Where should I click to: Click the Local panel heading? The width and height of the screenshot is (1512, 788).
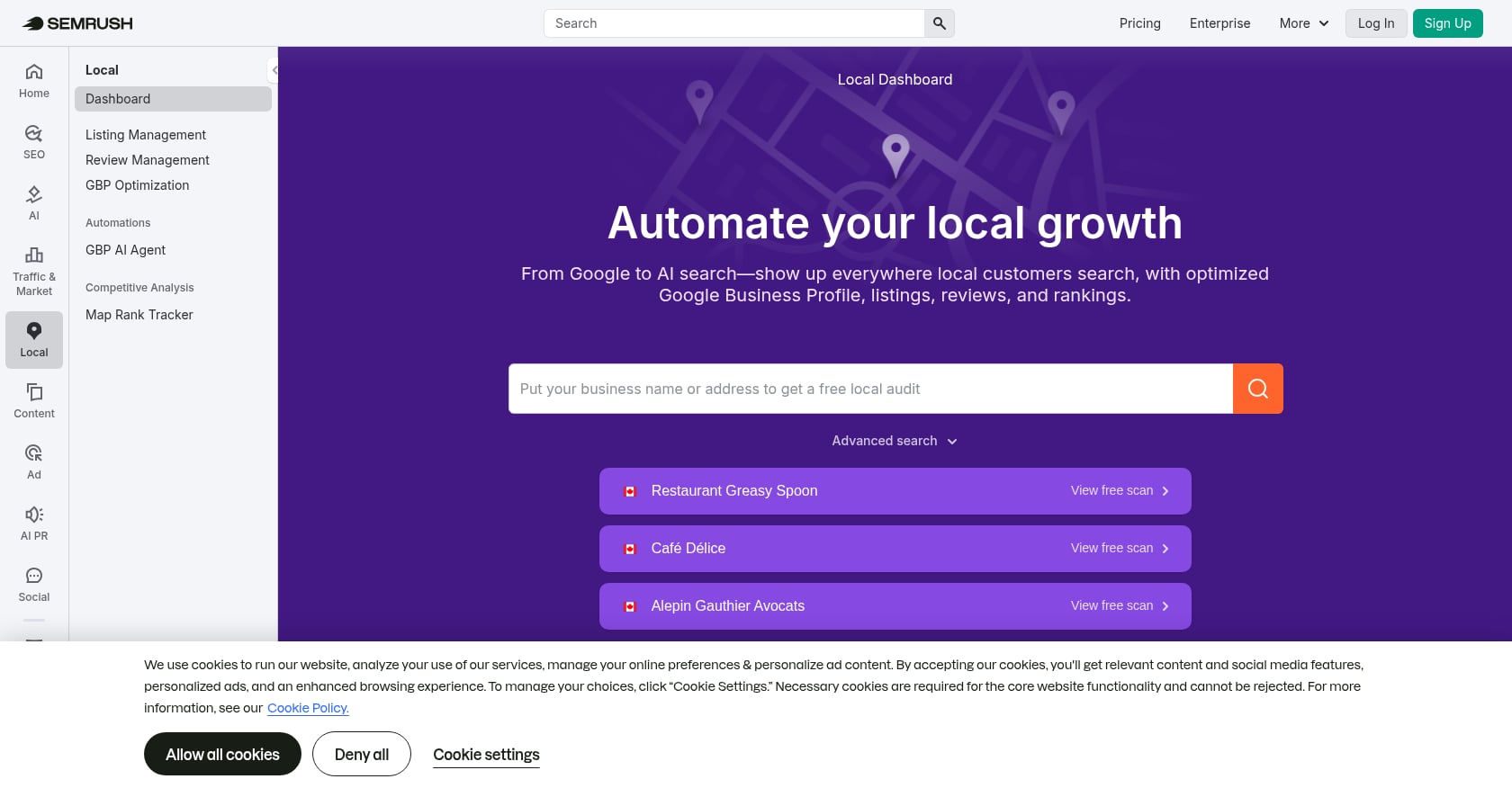click(102, 70)
